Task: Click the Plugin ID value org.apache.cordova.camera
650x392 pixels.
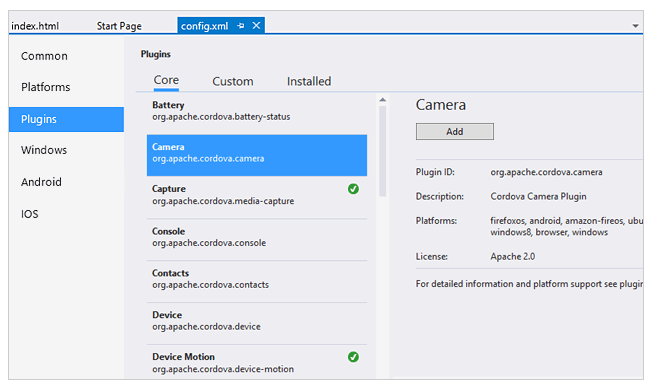Action: click(546, 172)
